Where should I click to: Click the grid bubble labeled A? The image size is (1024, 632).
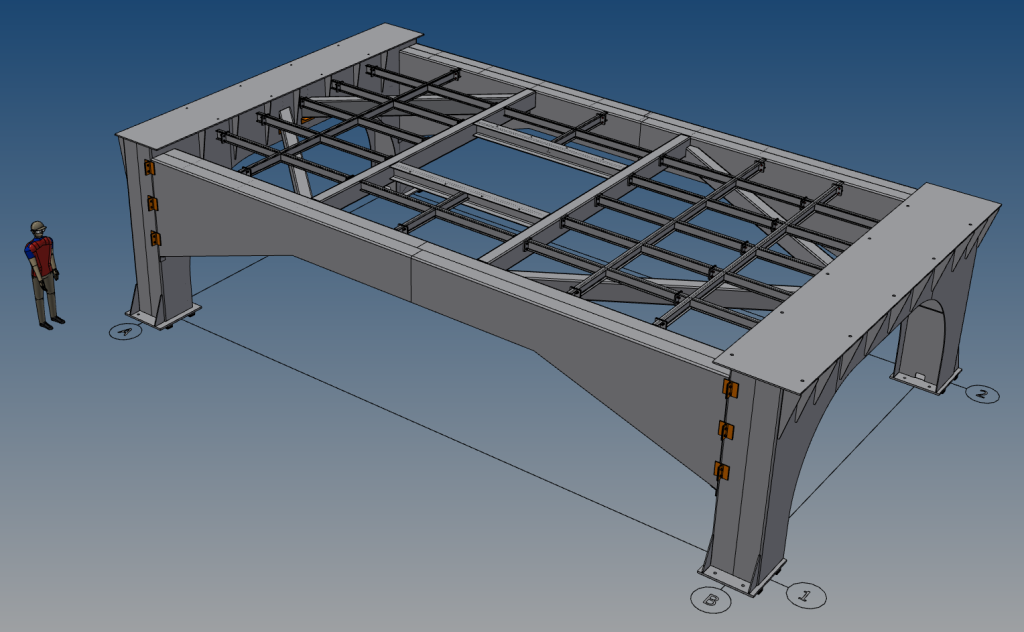[125, 331]
